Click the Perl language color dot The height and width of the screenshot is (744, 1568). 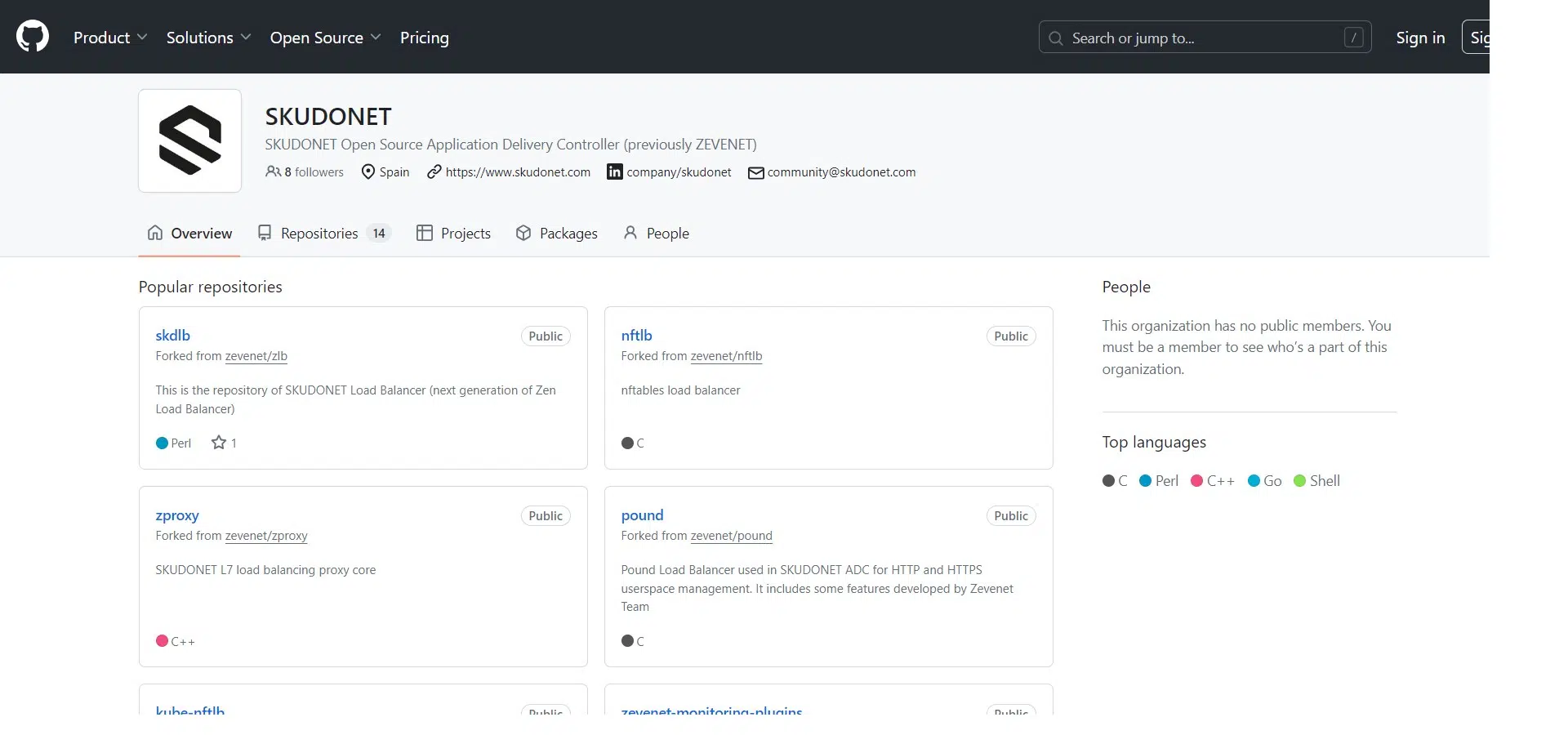(x=163, y=442)
